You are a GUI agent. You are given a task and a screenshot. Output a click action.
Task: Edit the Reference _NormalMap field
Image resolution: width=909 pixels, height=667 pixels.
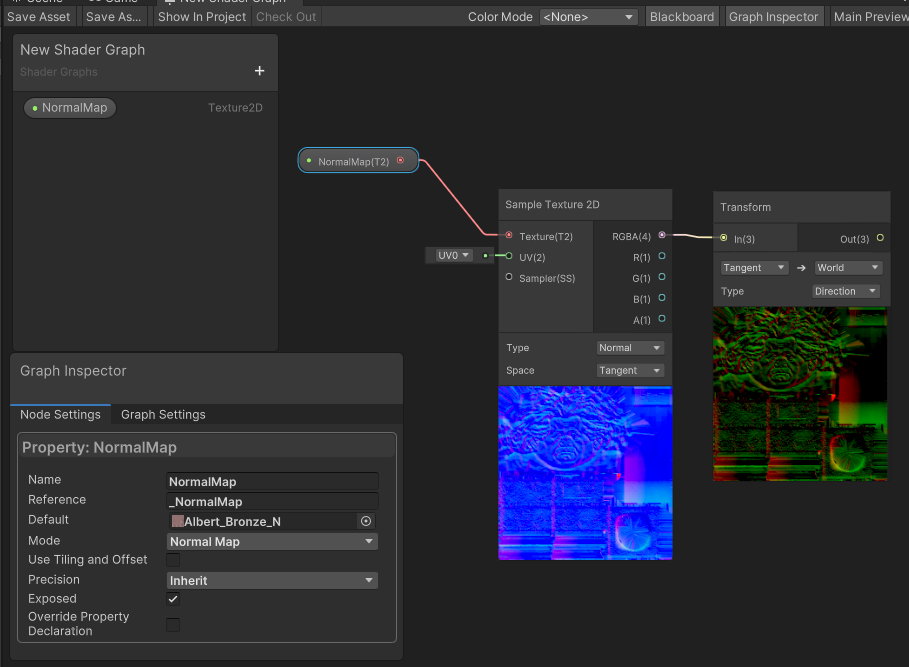pyautogui.click(x=272, y=501)
